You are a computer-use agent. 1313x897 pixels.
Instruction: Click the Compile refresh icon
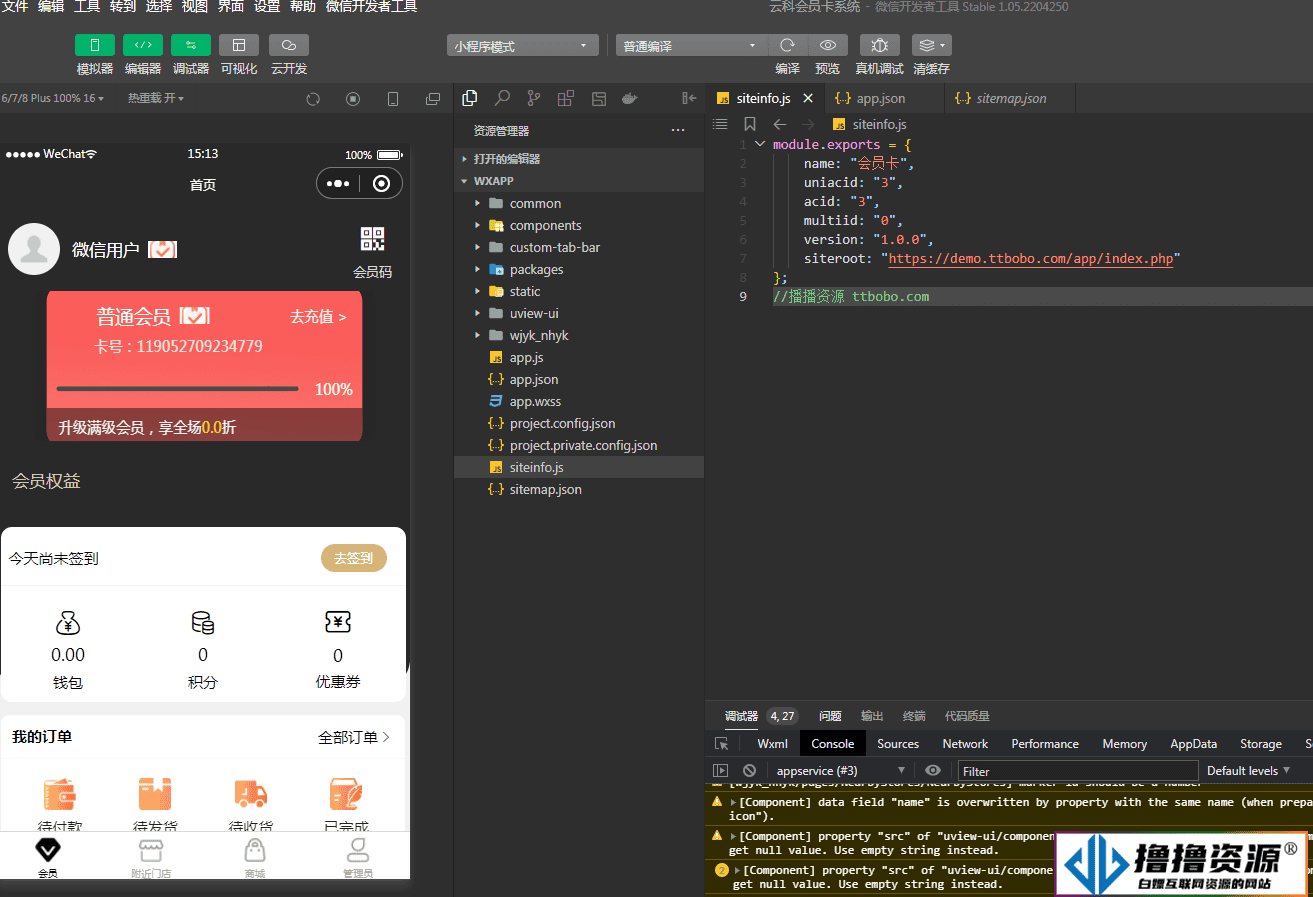[x=788, y=45]
